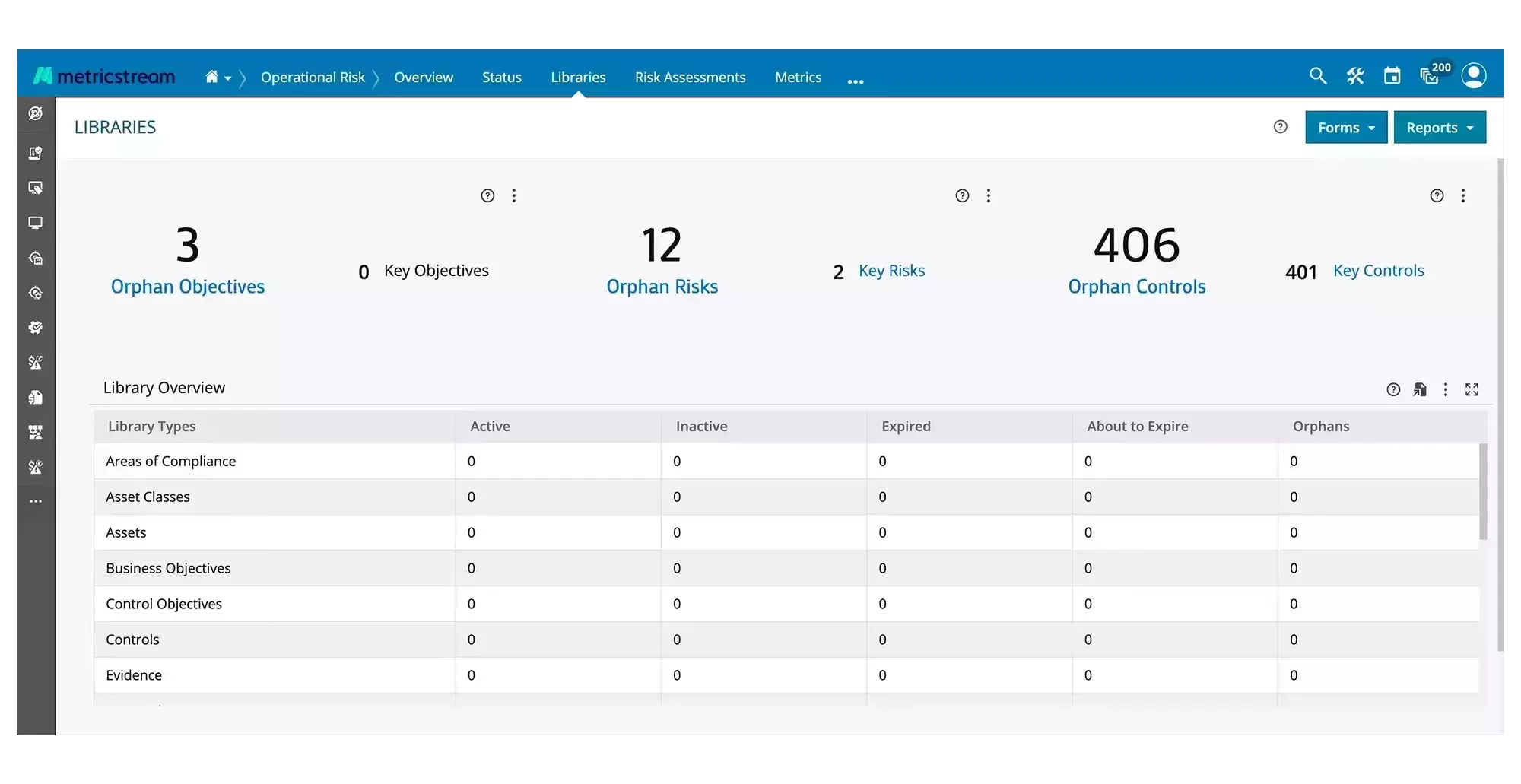This screenshot has height=784, width=1521.
Task: Open the Forms dropdown
Action: (x=1345, y=127)
